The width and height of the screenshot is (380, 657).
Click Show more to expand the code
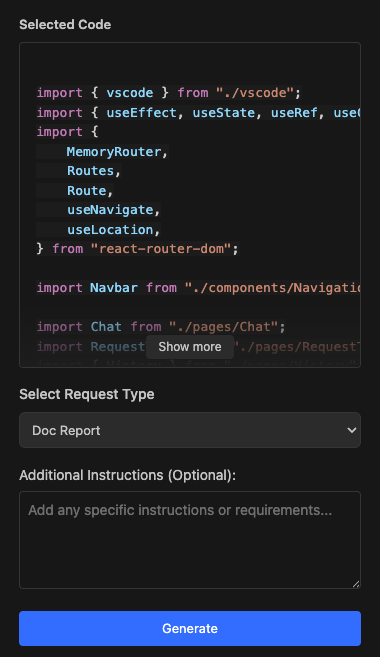(190, 347)
